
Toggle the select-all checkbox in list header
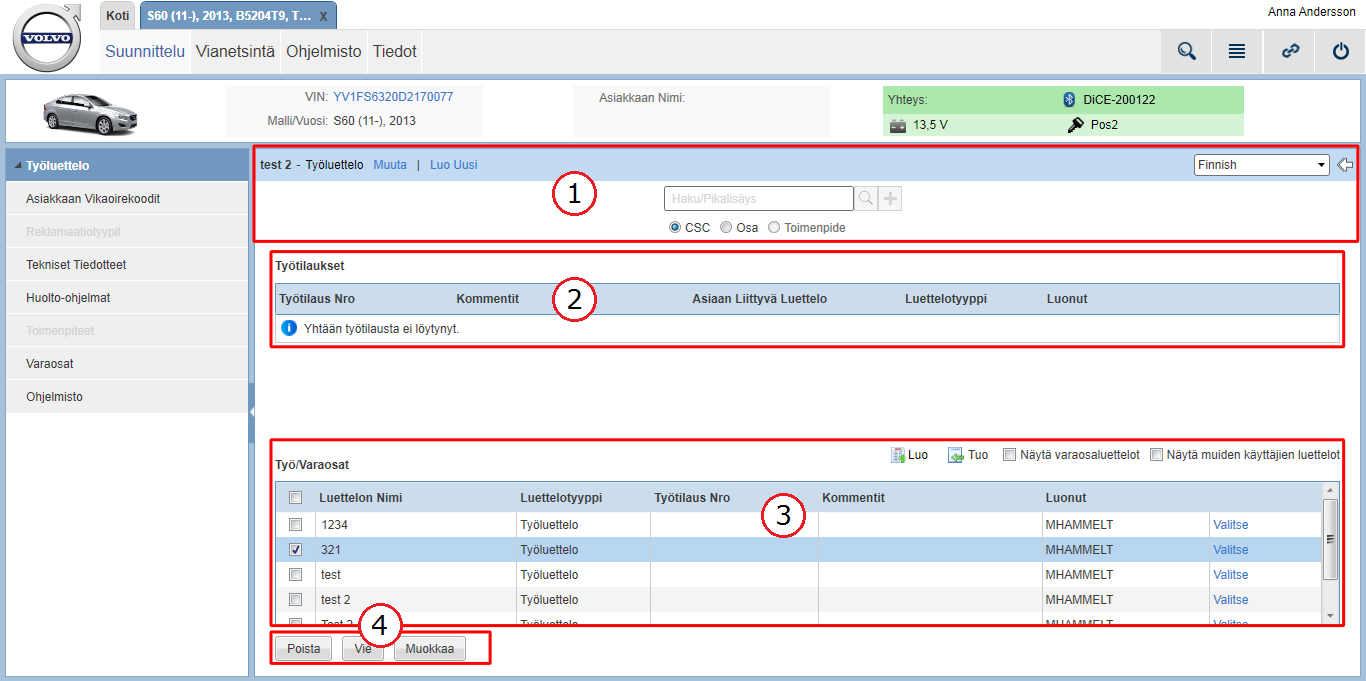(295, 498)
